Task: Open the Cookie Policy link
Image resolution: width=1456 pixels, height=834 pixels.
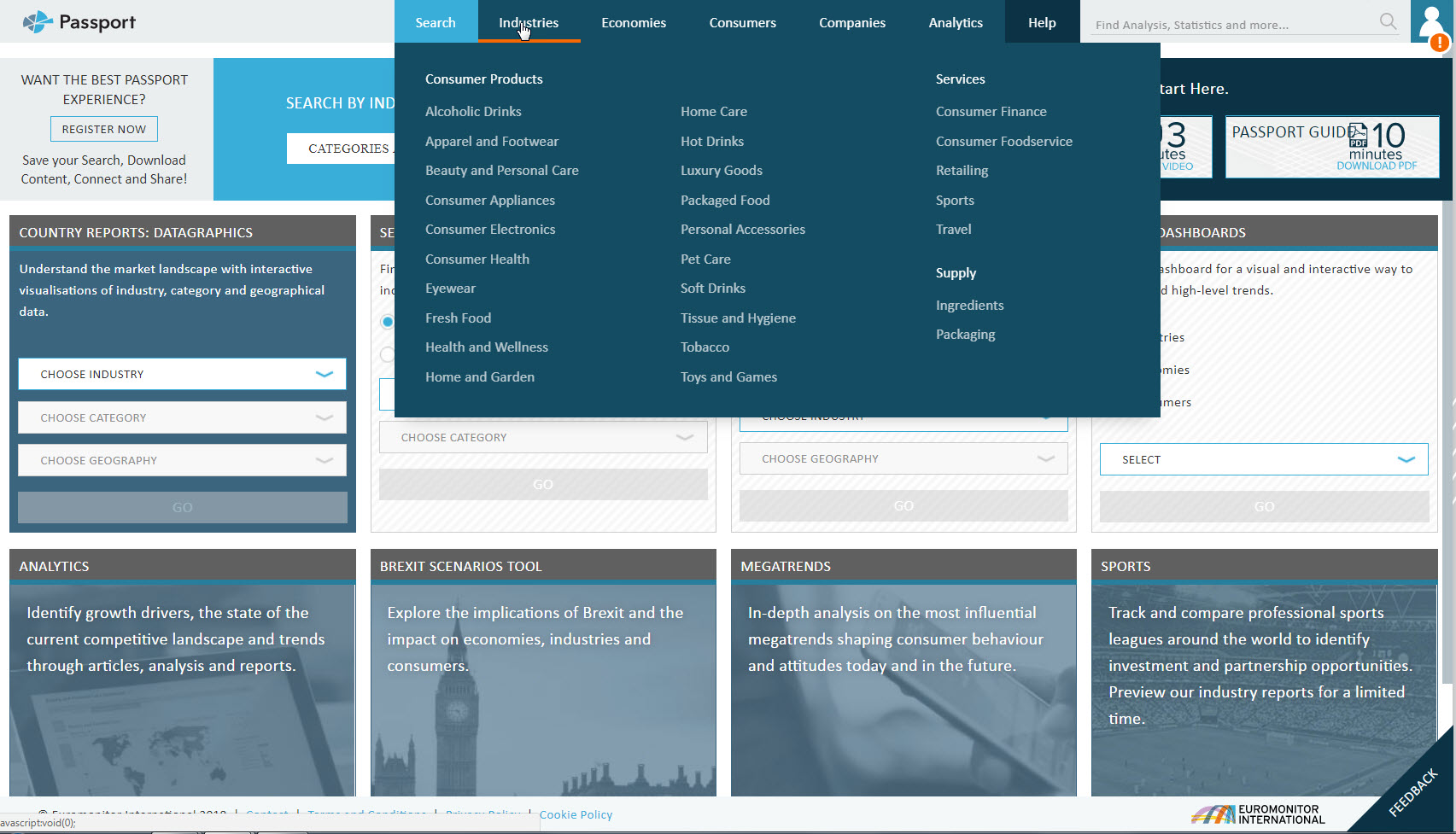Action: [576, 815]
